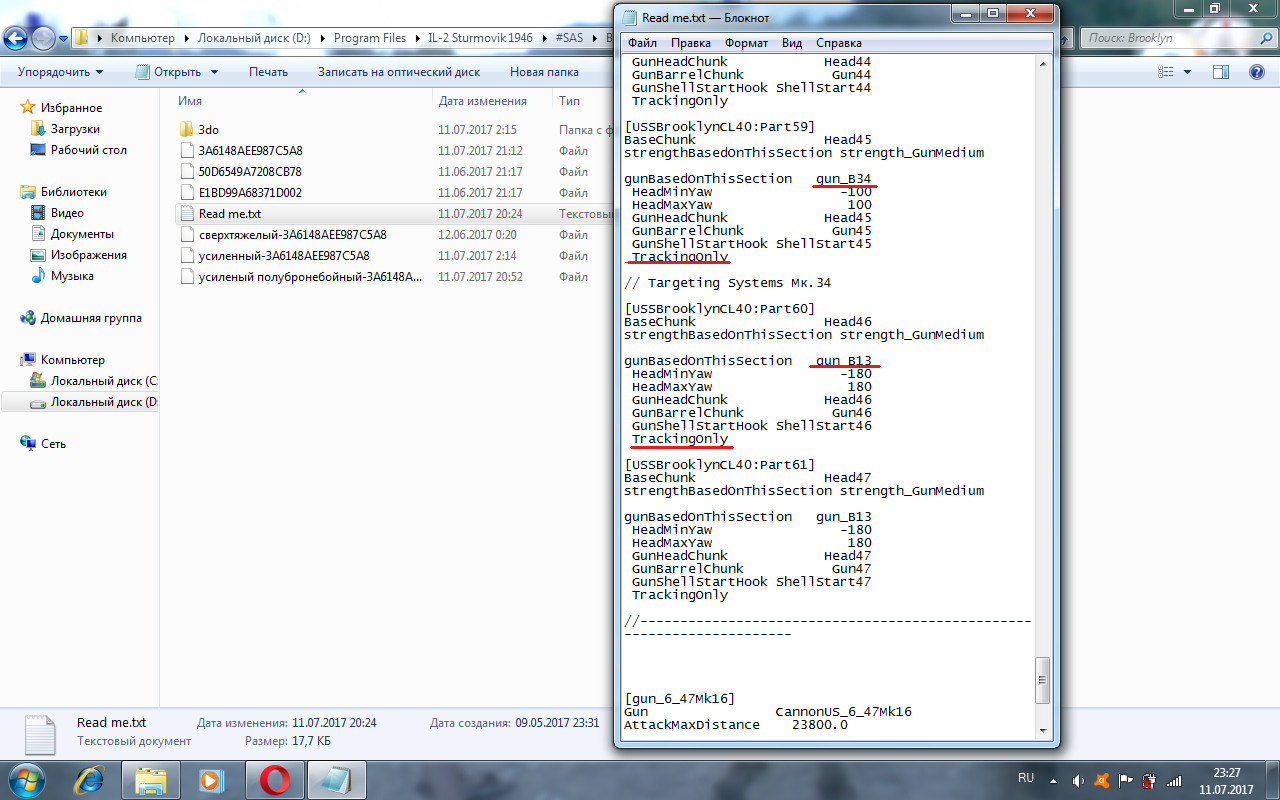Click the Notepad scrollbar down arrow
The image size is (1280, 800).
[x=1043, y=733]
